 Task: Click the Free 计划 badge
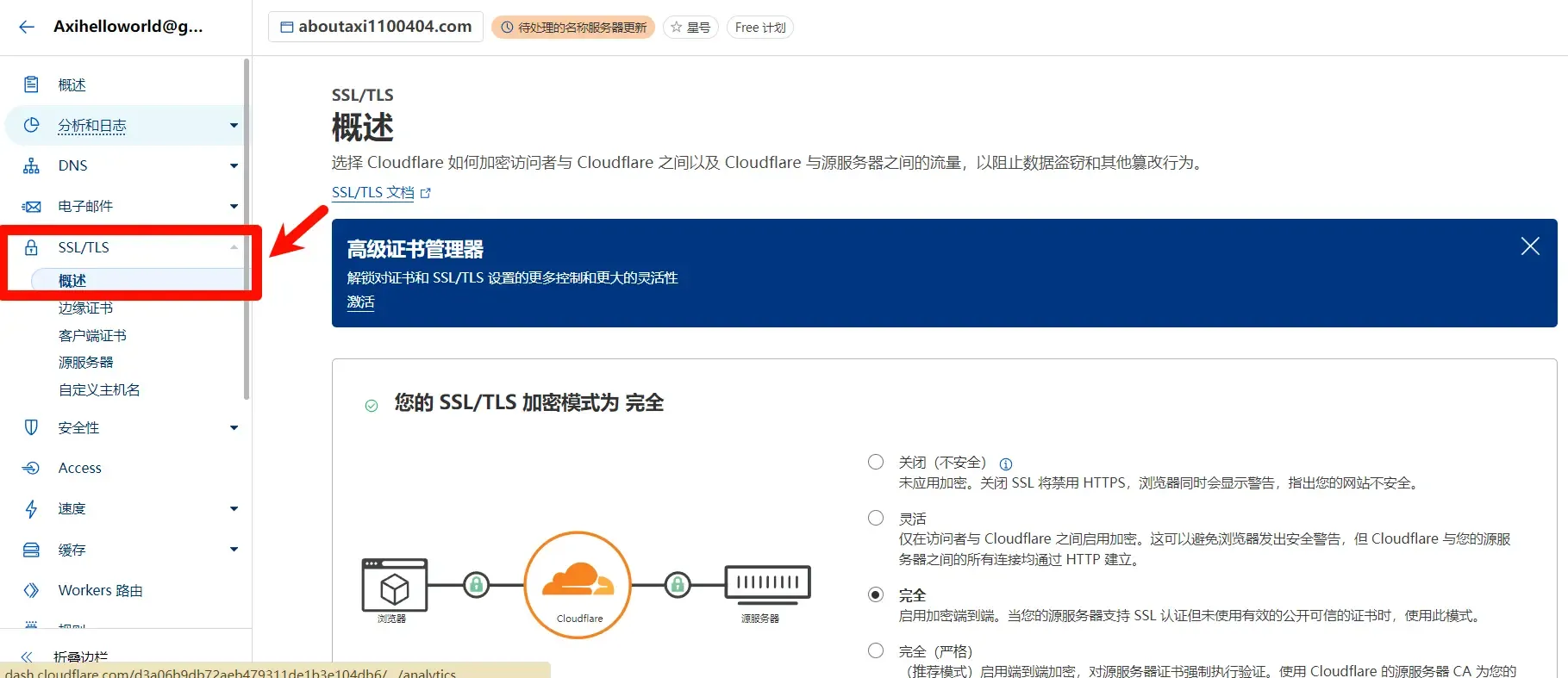pyautogui.click(x=760, y=28)
